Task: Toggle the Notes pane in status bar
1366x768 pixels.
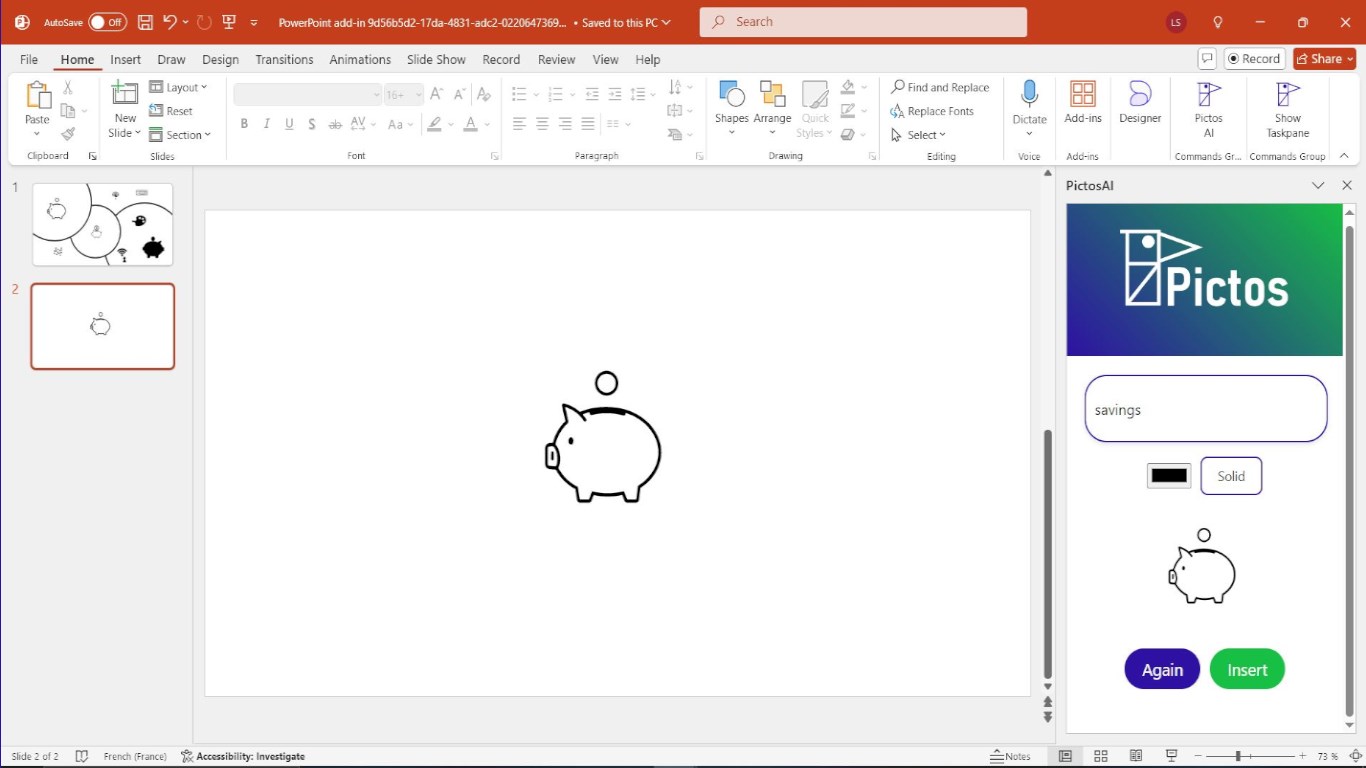Action: (x=1010, y=756)
